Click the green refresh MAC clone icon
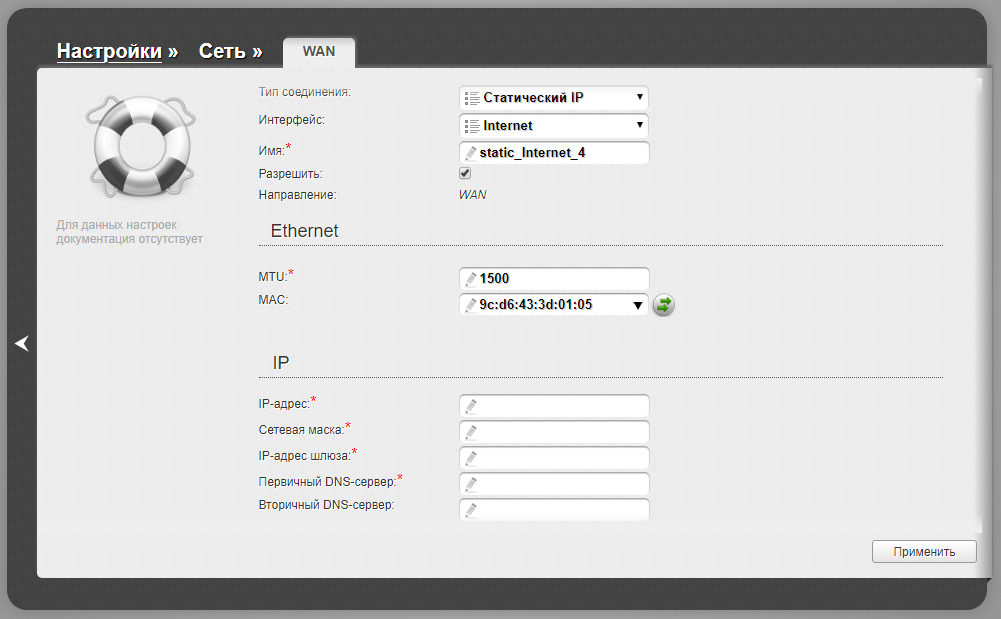Screen dimensions: 1001x619 coord(664,305)
